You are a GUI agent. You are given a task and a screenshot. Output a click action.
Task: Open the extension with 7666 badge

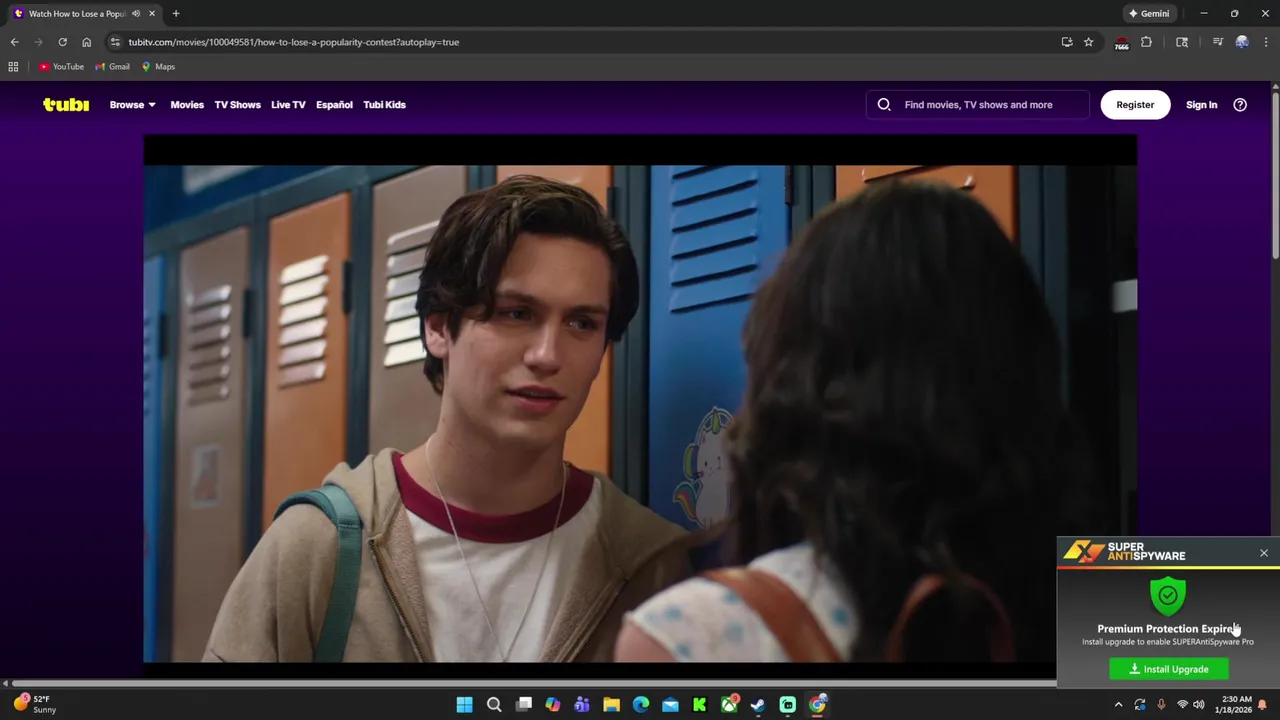(x=1121, y=43)
